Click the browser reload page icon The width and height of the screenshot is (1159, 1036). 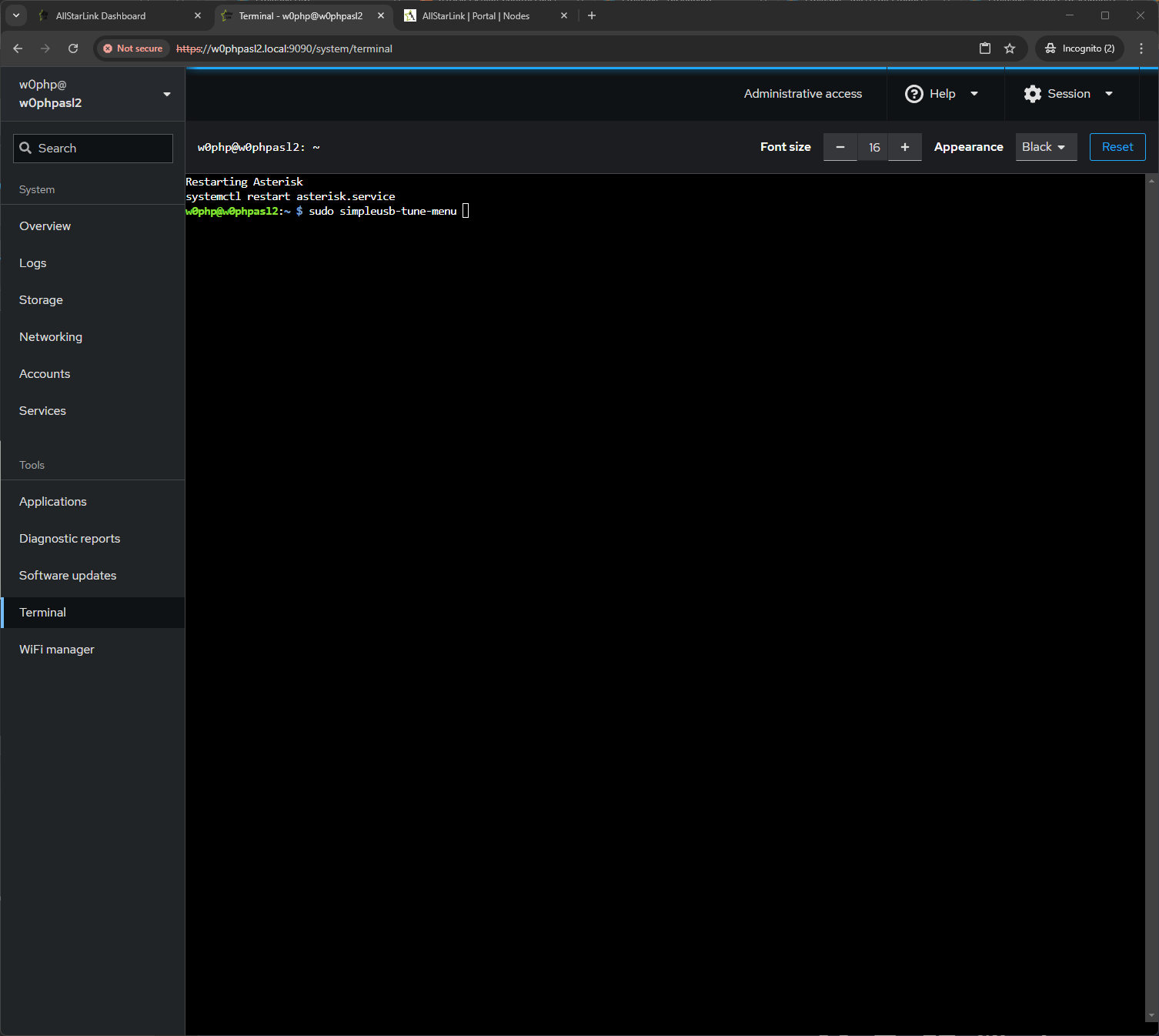(73, 48)
